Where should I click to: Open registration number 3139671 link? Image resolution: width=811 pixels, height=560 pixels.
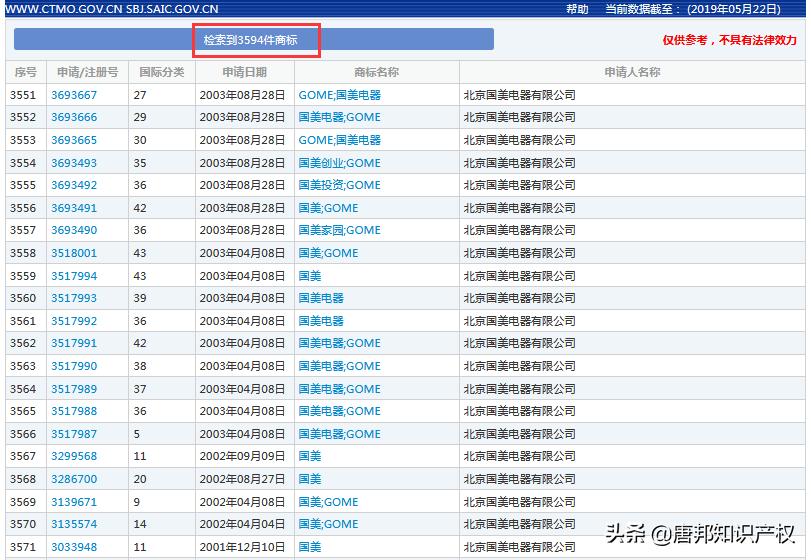tap(74, 502)
